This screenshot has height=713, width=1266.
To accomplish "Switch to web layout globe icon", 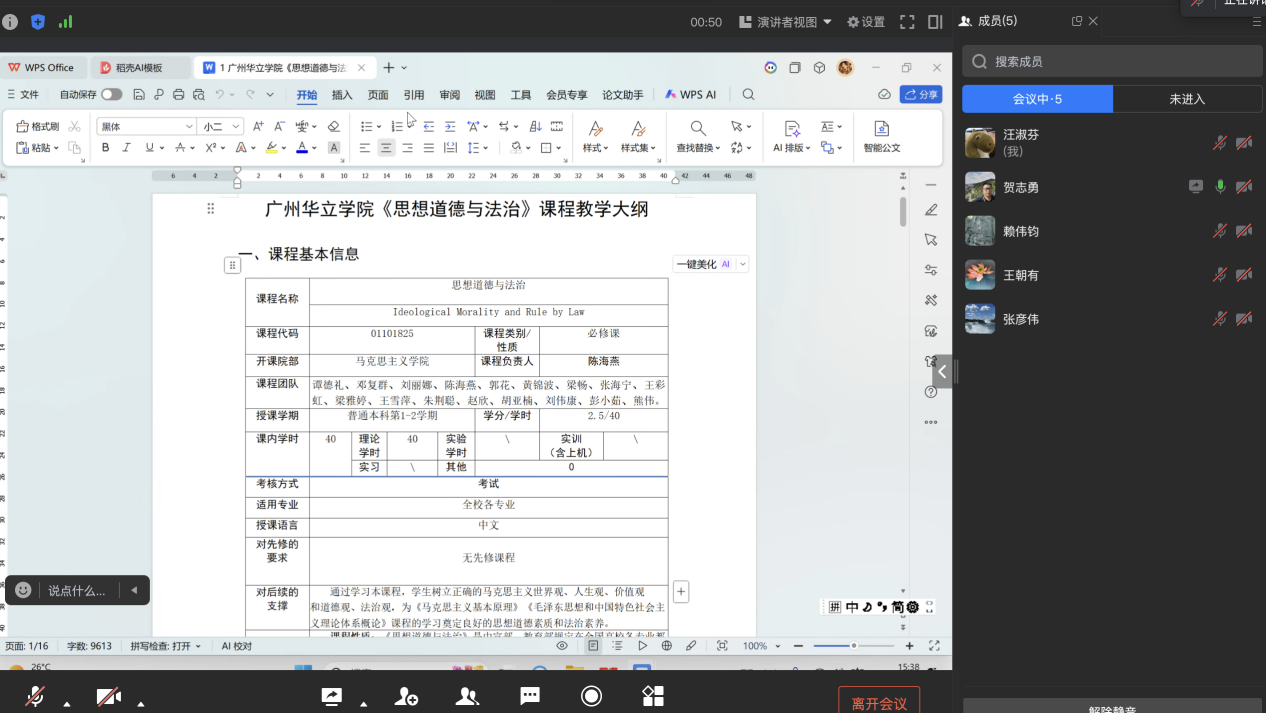I will click(x=667, y=646).
